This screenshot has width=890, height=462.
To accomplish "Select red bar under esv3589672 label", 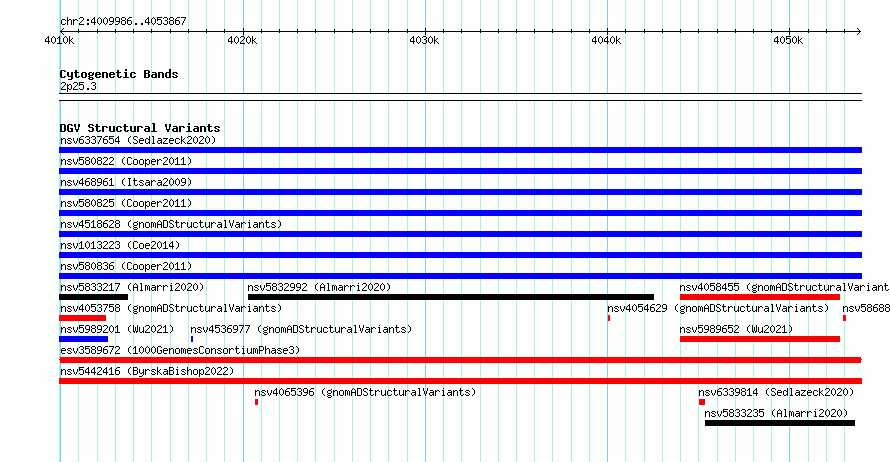I will coord(460,360).
